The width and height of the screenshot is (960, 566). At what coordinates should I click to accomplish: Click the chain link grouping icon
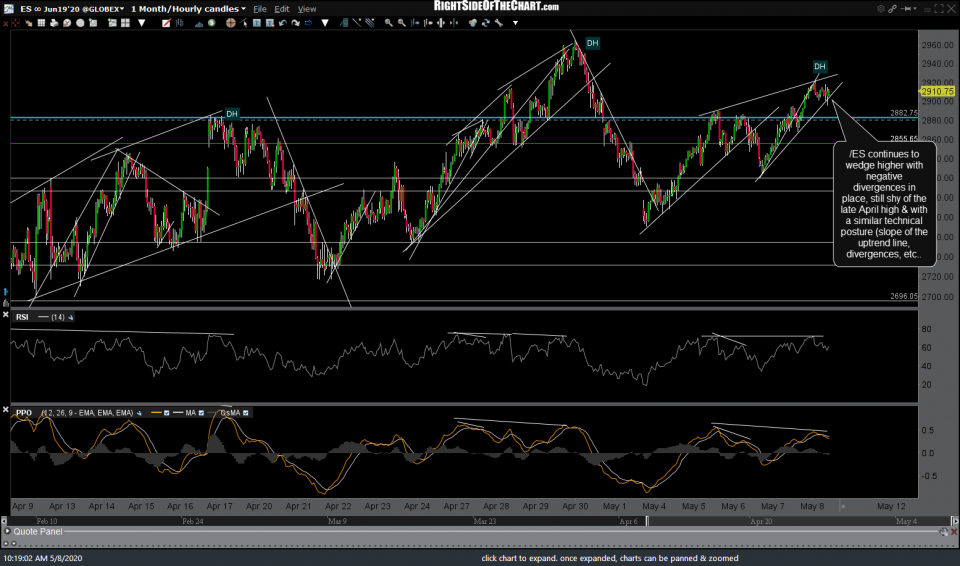coord(893,9)
